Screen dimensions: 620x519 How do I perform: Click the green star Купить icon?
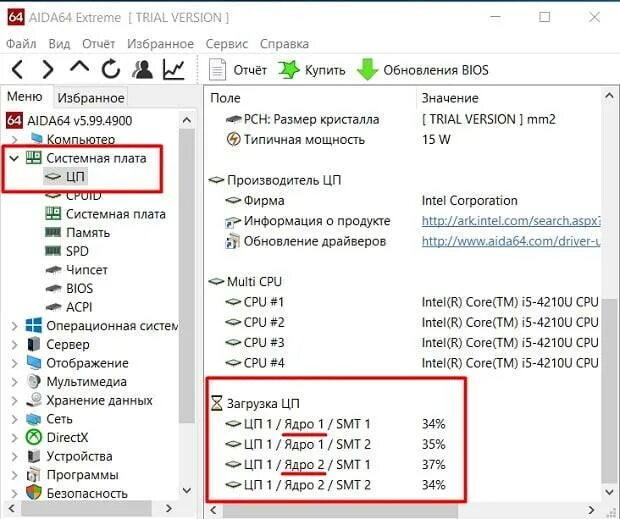289,70
